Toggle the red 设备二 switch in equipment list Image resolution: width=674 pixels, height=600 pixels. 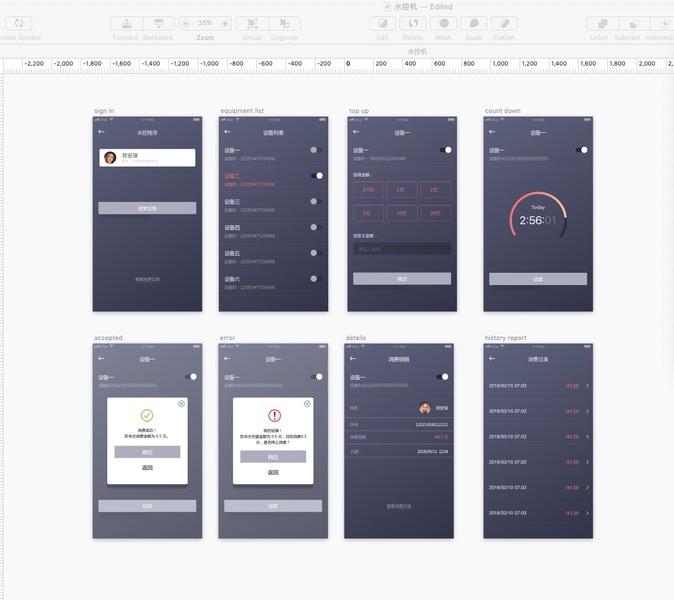317,176
